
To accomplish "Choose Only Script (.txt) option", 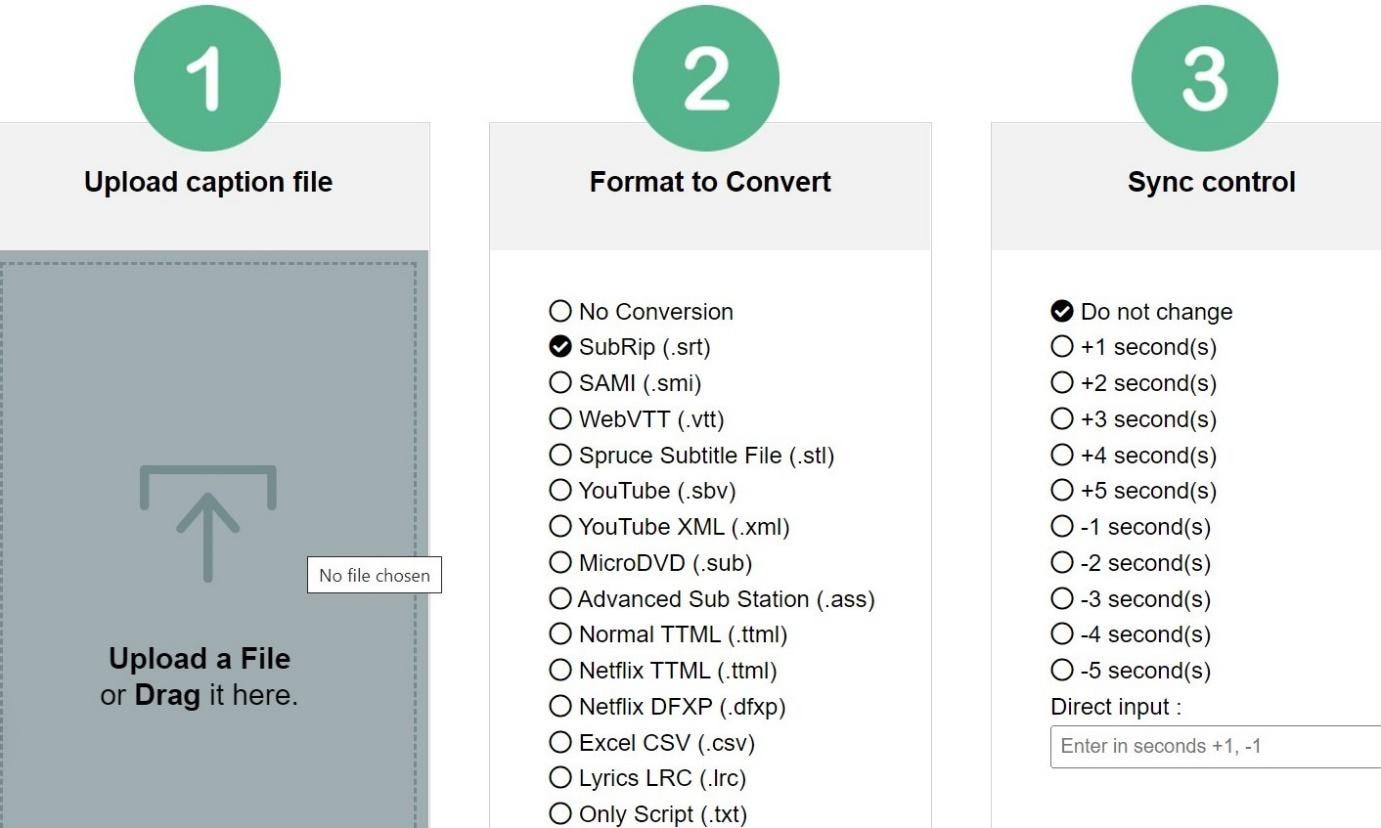I will [560, 814].
